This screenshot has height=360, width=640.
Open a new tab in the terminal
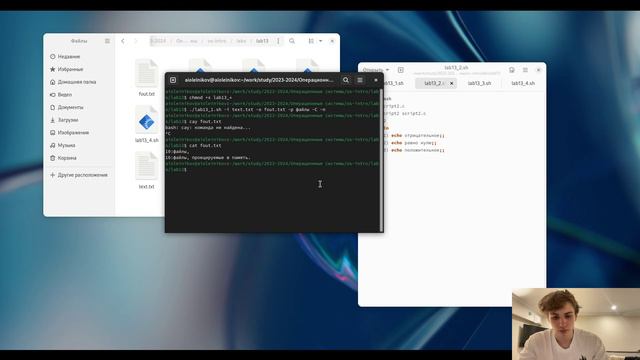173,80
